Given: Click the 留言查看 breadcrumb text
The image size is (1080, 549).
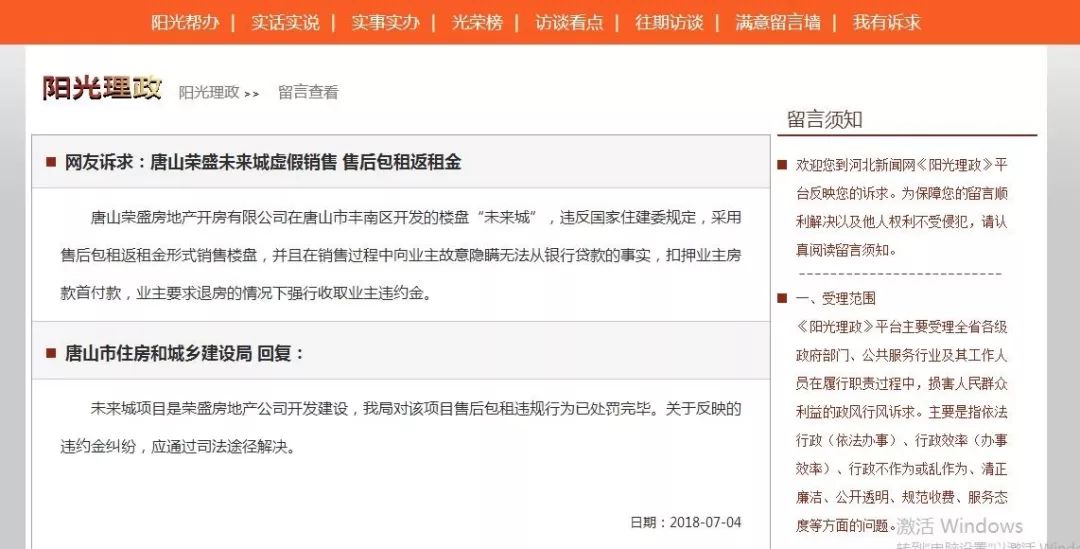Looking at the screenshot, I should coord(308,92).
